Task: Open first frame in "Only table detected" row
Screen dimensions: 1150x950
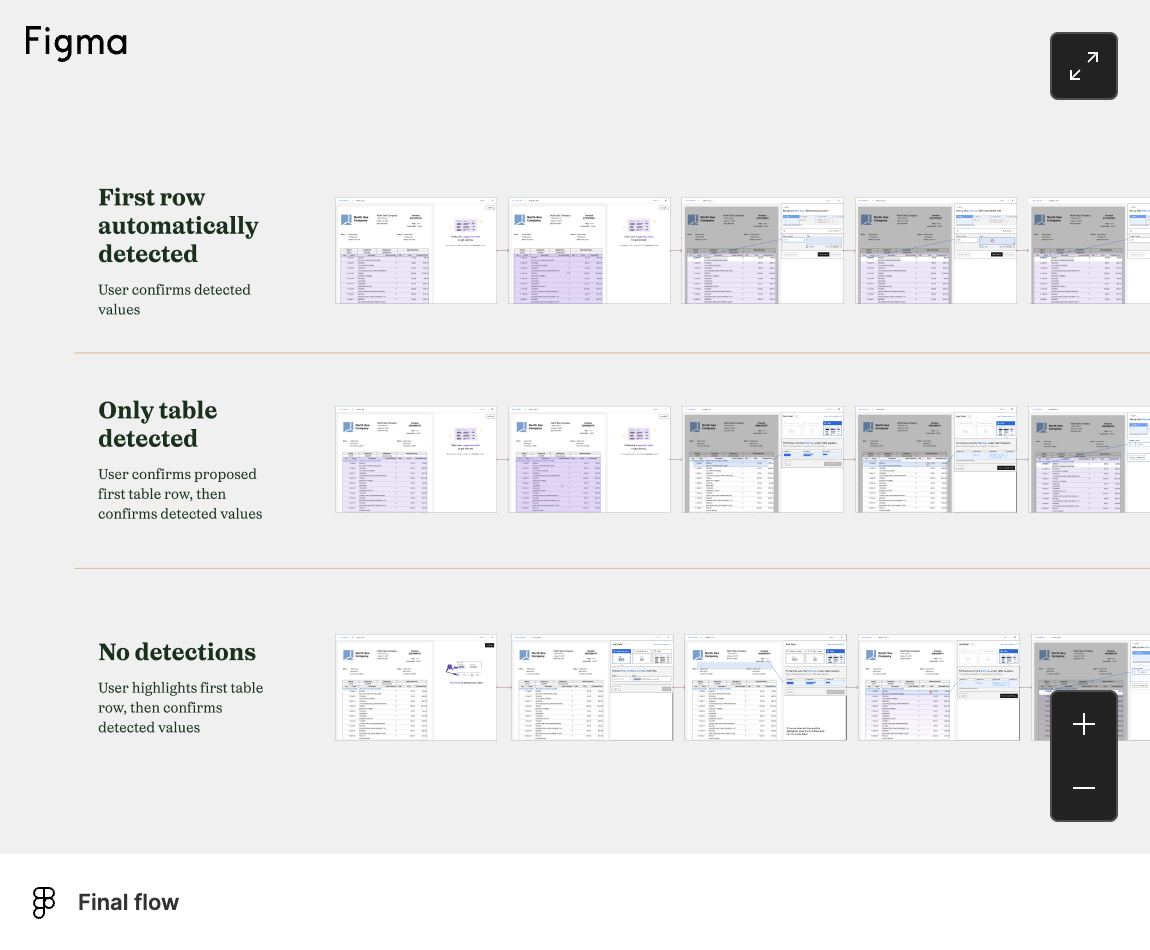Action: point(416,460)
